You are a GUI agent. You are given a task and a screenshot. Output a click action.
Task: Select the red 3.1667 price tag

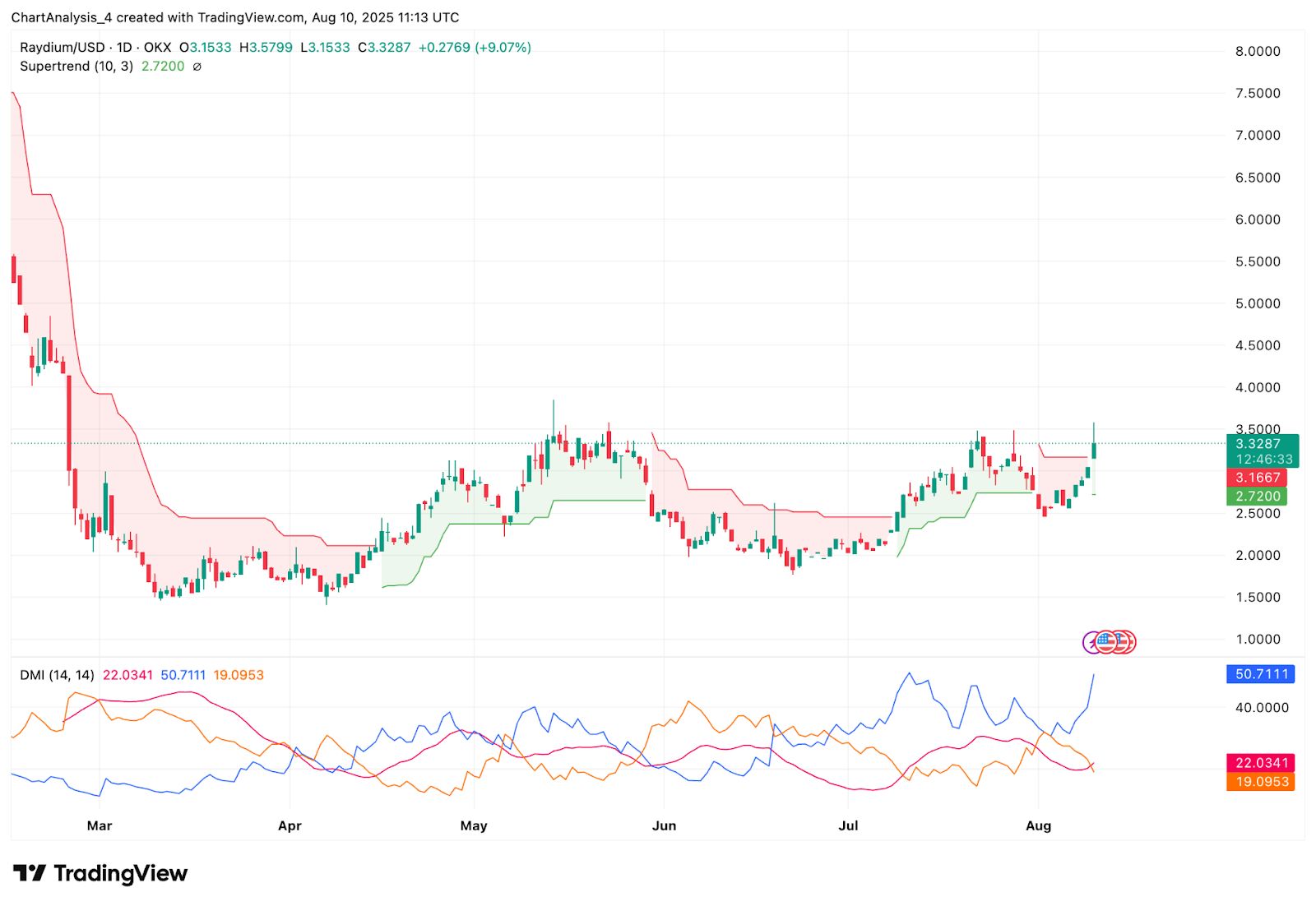pyautogui.click(x=1257, y=478)
